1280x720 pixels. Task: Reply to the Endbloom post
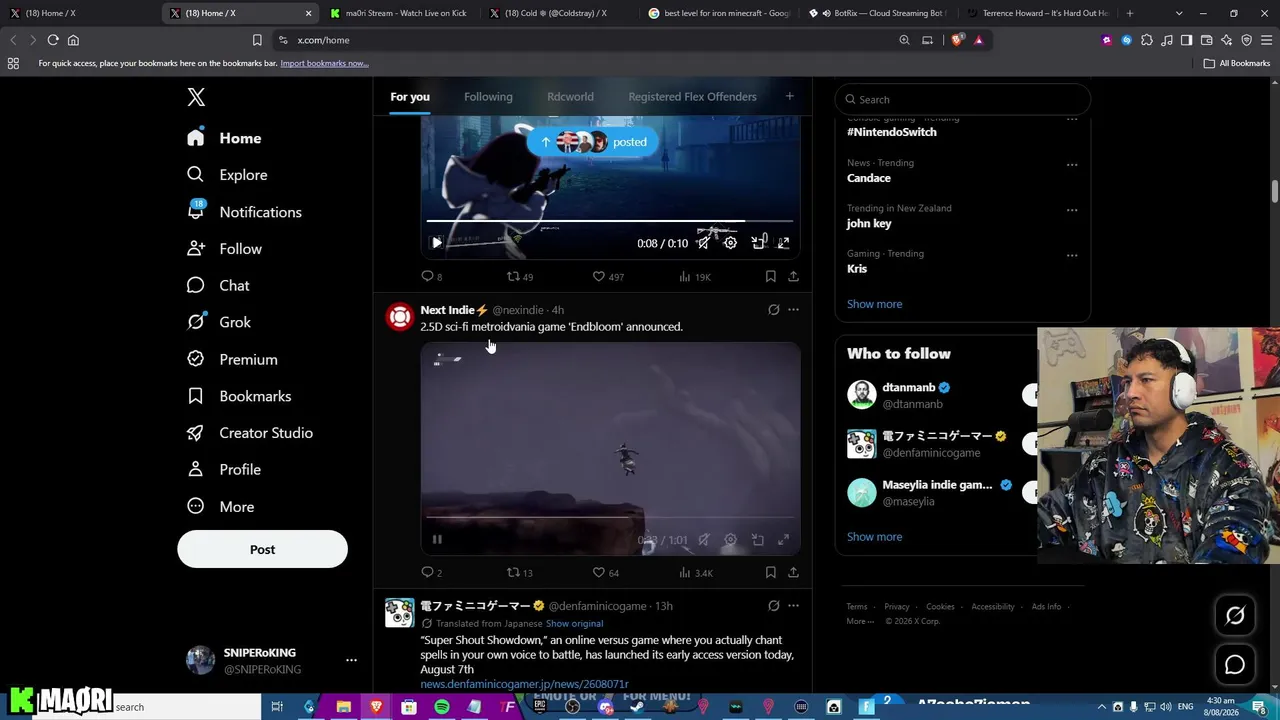(x=431, y=573)
